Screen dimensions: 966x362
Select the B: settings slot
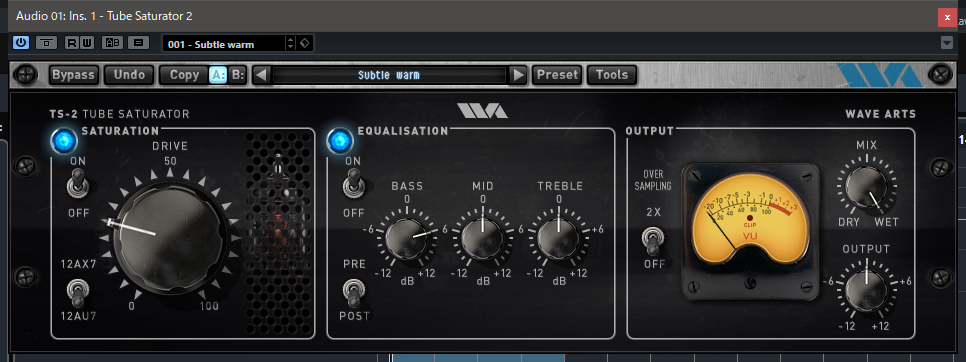(238, 75)
